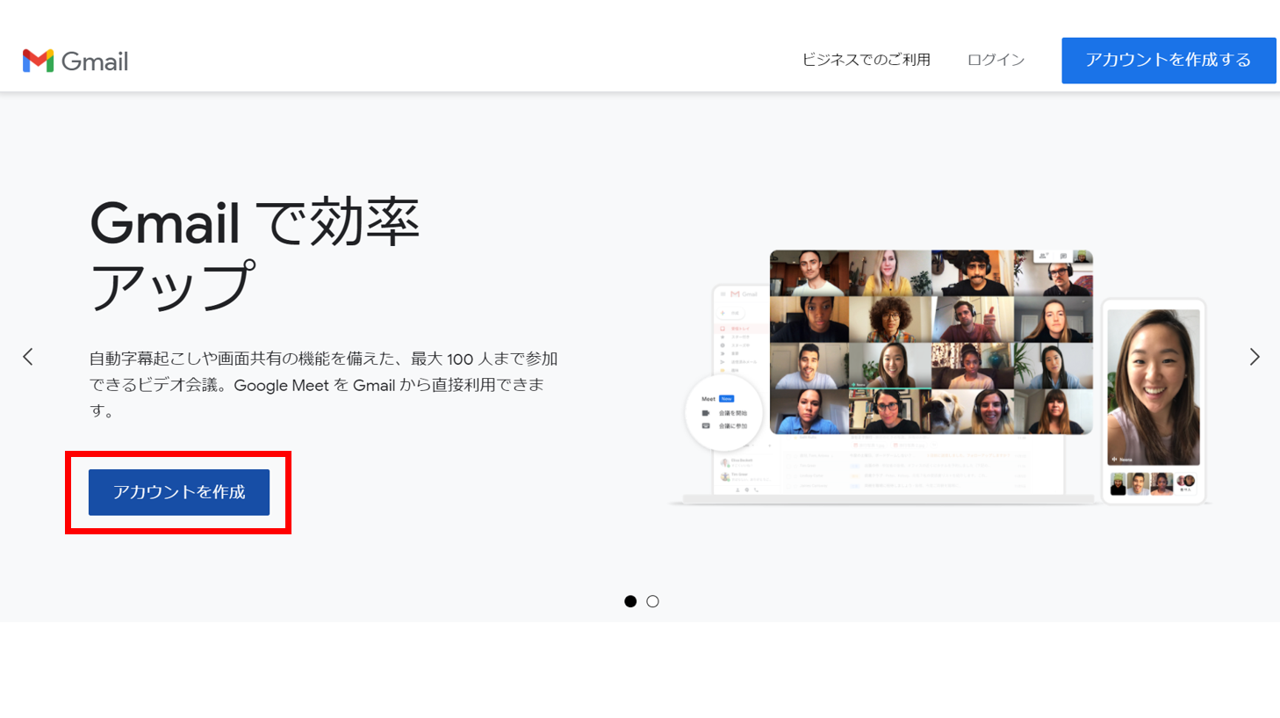Advance carousel with right arrow

[x=1254, y=356]
